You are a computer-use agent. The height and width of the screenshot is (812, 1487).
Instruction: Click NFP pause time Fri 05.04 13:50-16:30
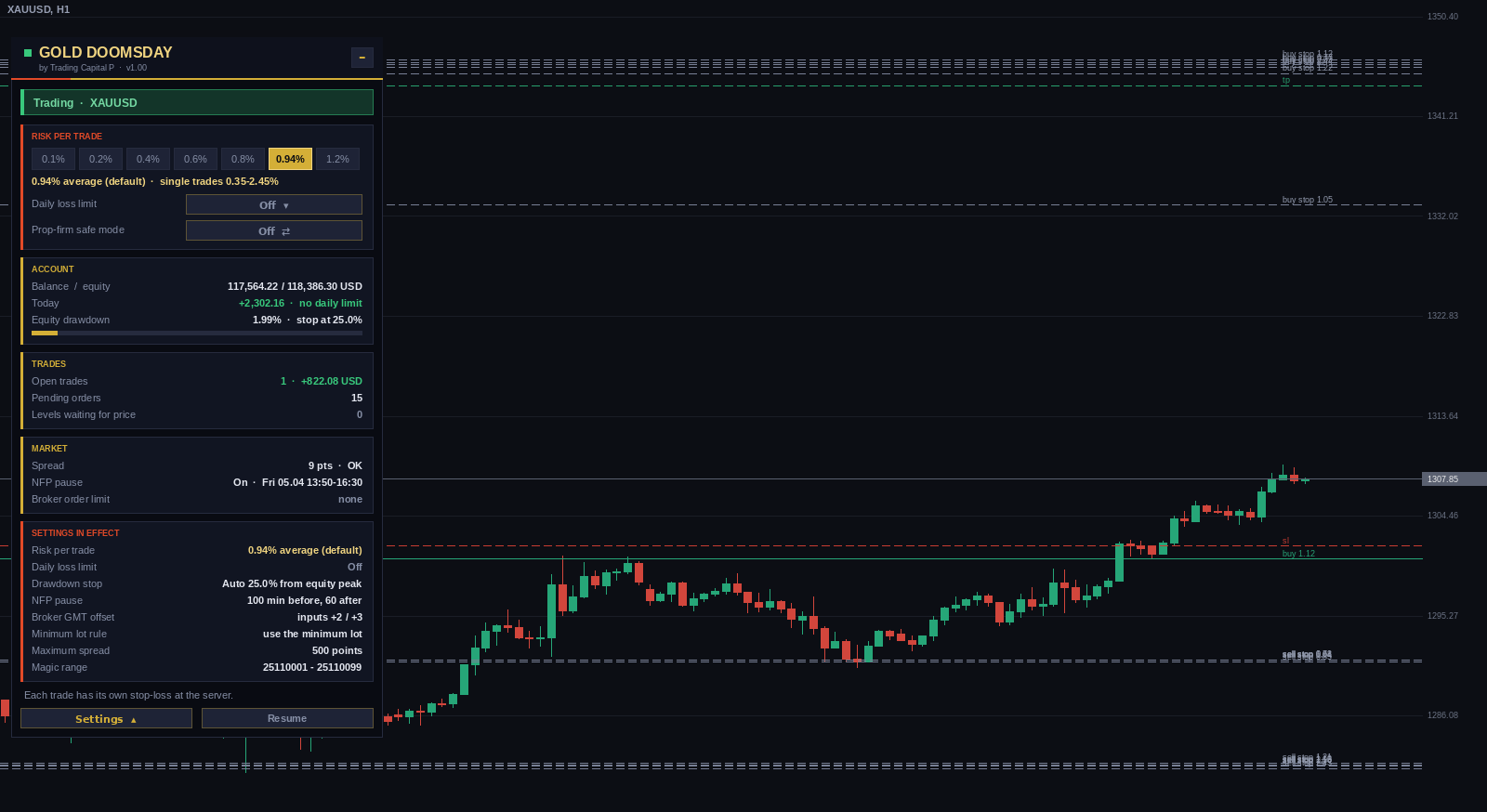[312, 482]
